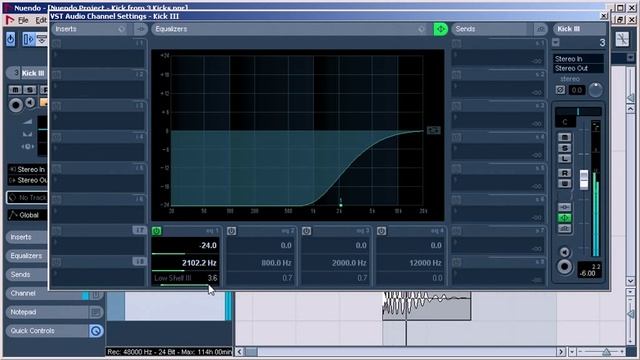
Task: Open Equalizers tab in inspector
Action: [27, 256]
